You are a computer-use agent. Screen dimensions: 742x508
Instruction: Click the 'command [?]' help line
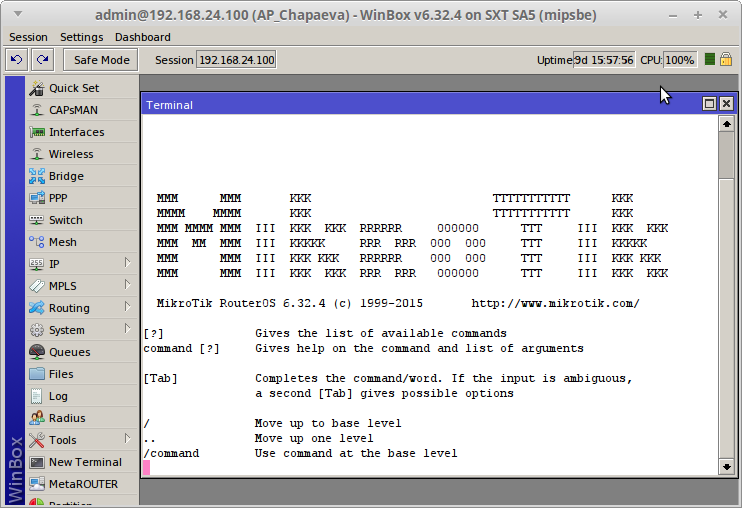point(181,349)
